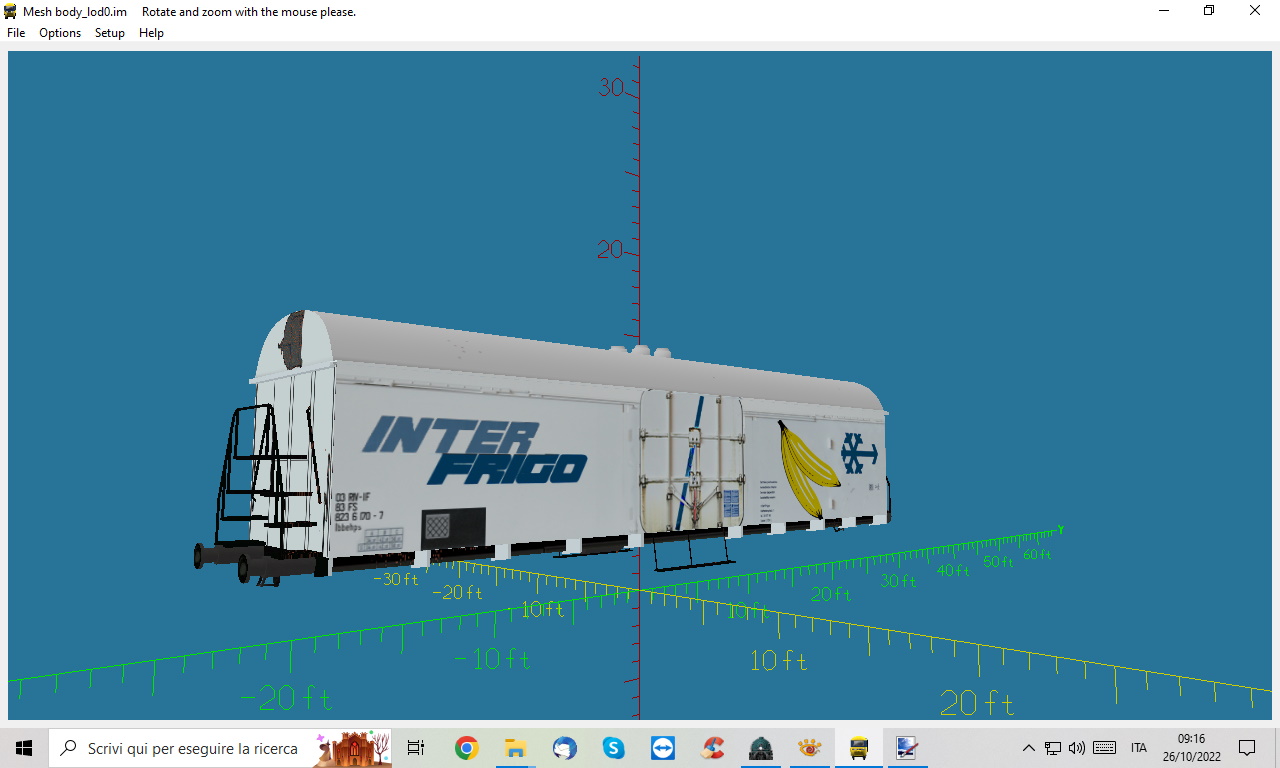Click the taskbar search box
Image resolution: width=1280 pixels, height=768 pixels.
(220, 748)
